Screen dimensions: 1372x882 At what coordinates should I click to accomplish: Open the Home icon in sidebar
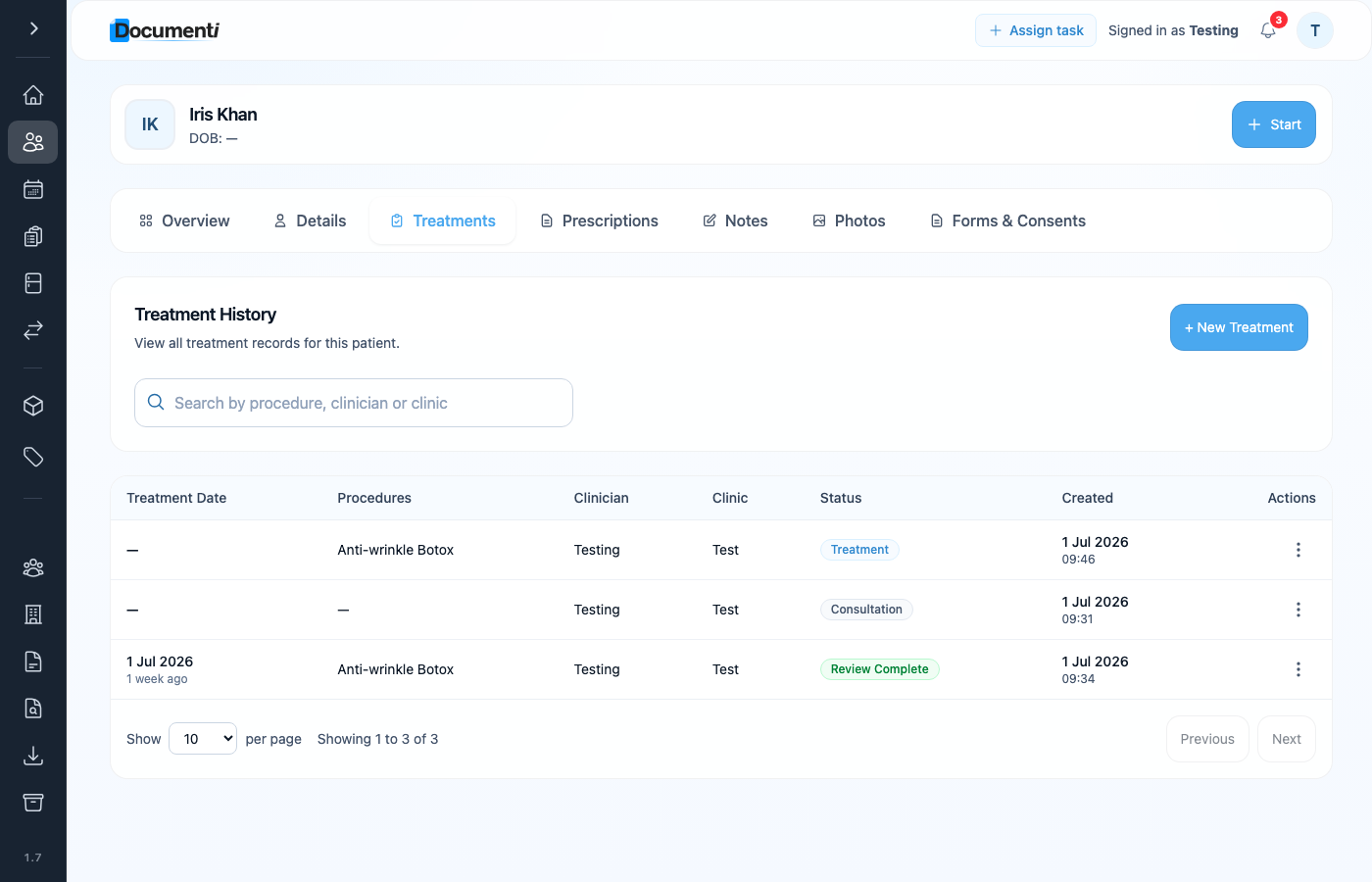tap(33, 95)
